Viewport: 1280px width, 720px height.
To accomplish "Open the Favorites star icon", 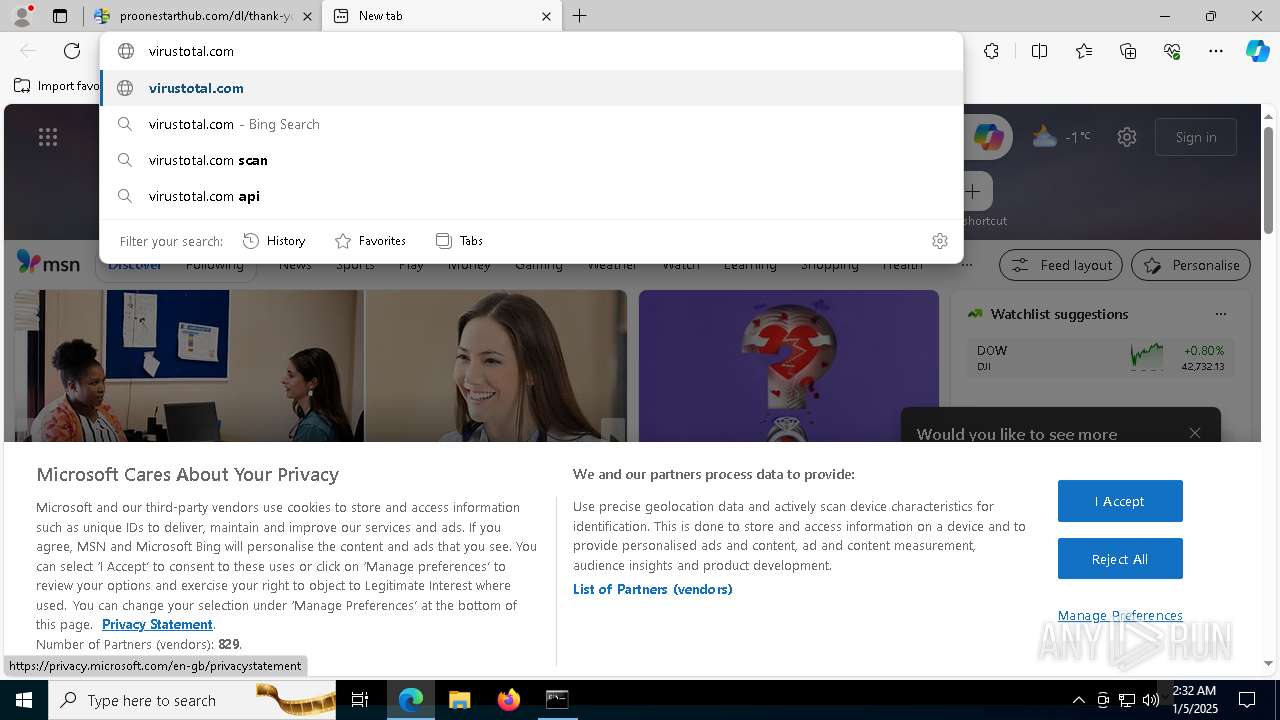I will tap(1084, 51).
